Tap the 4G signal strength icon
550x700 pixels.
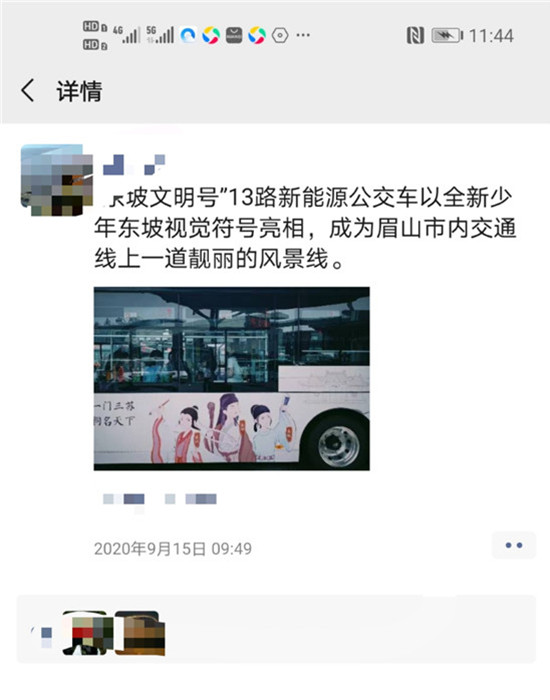click(126, 34)
